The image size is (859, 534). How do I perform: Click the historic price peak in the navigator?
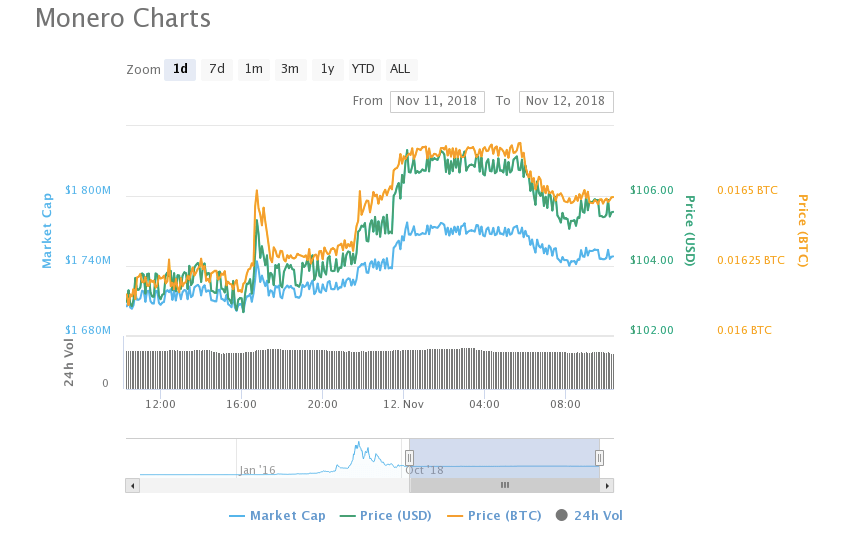[357, 443]
